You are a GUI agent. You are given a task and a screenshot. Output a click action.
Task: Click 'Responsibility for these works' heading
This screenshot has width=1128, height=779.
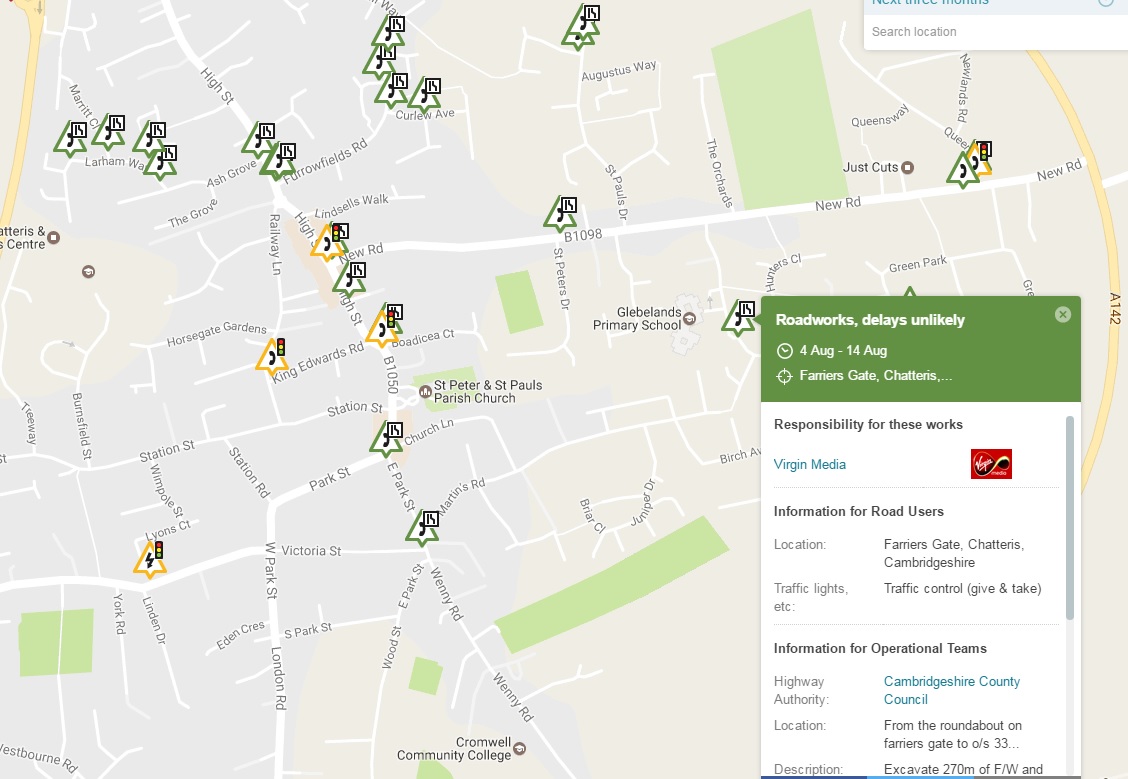pos(868,424)
